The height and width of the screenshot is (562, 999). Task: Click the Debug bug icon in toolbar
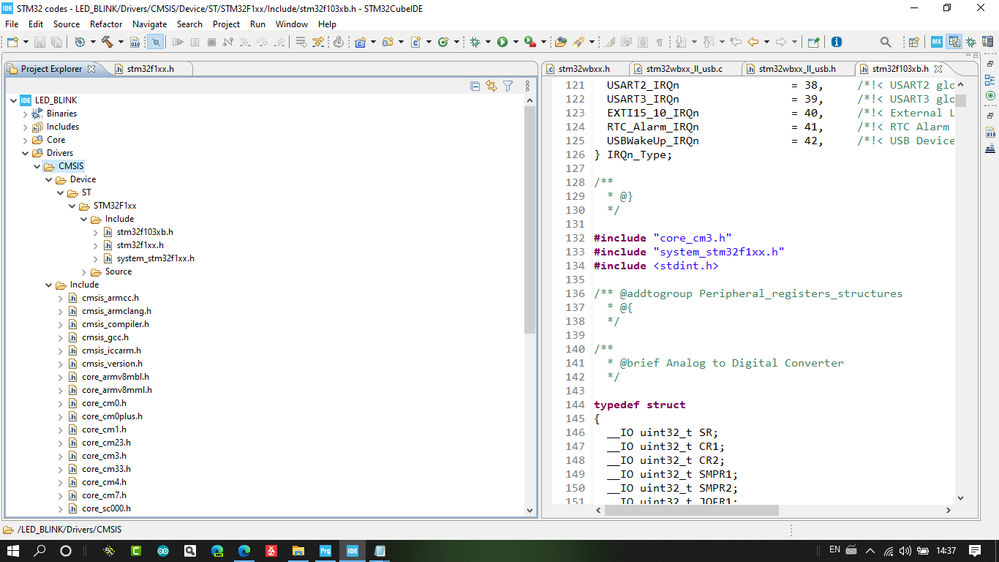pyautogui.click(x=475, y=42)
